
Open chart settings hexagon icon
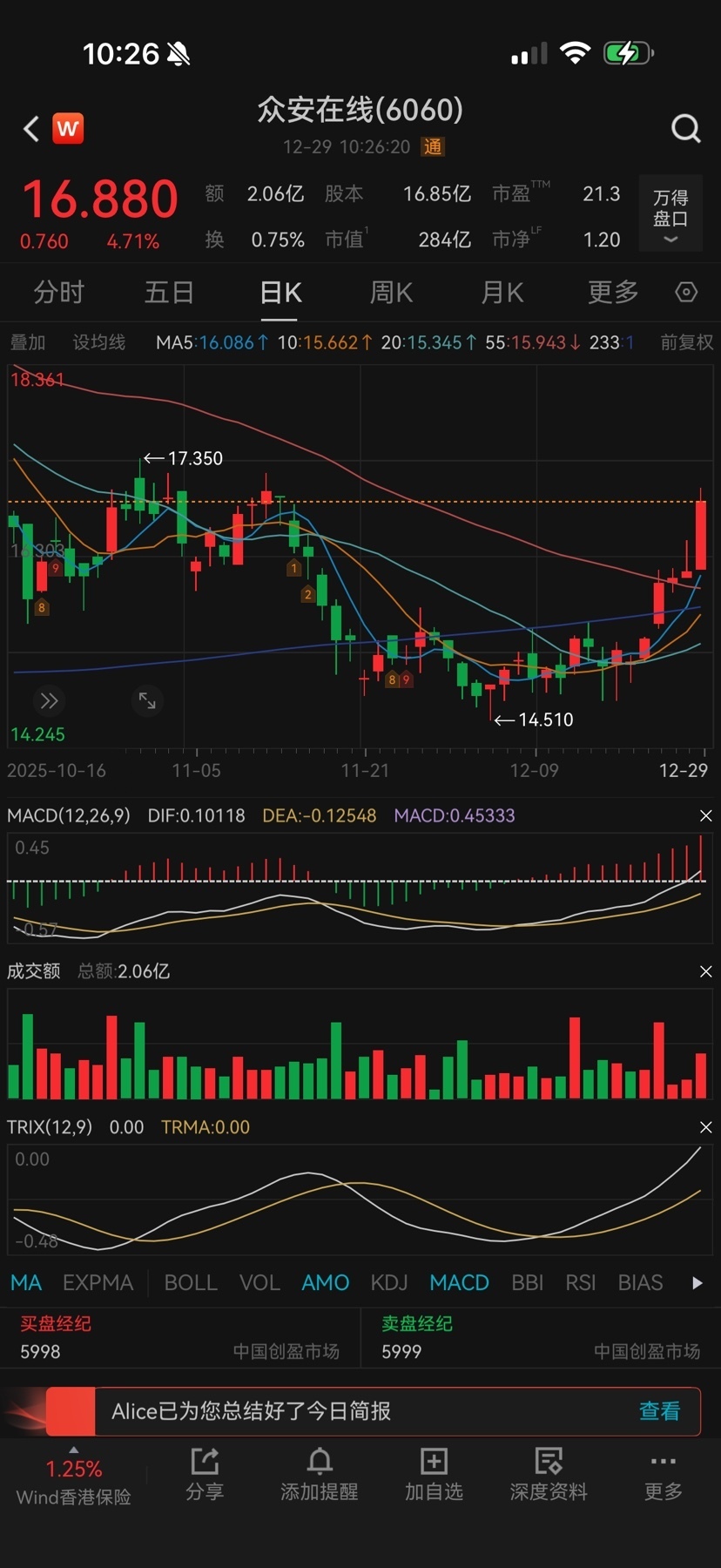686,293
